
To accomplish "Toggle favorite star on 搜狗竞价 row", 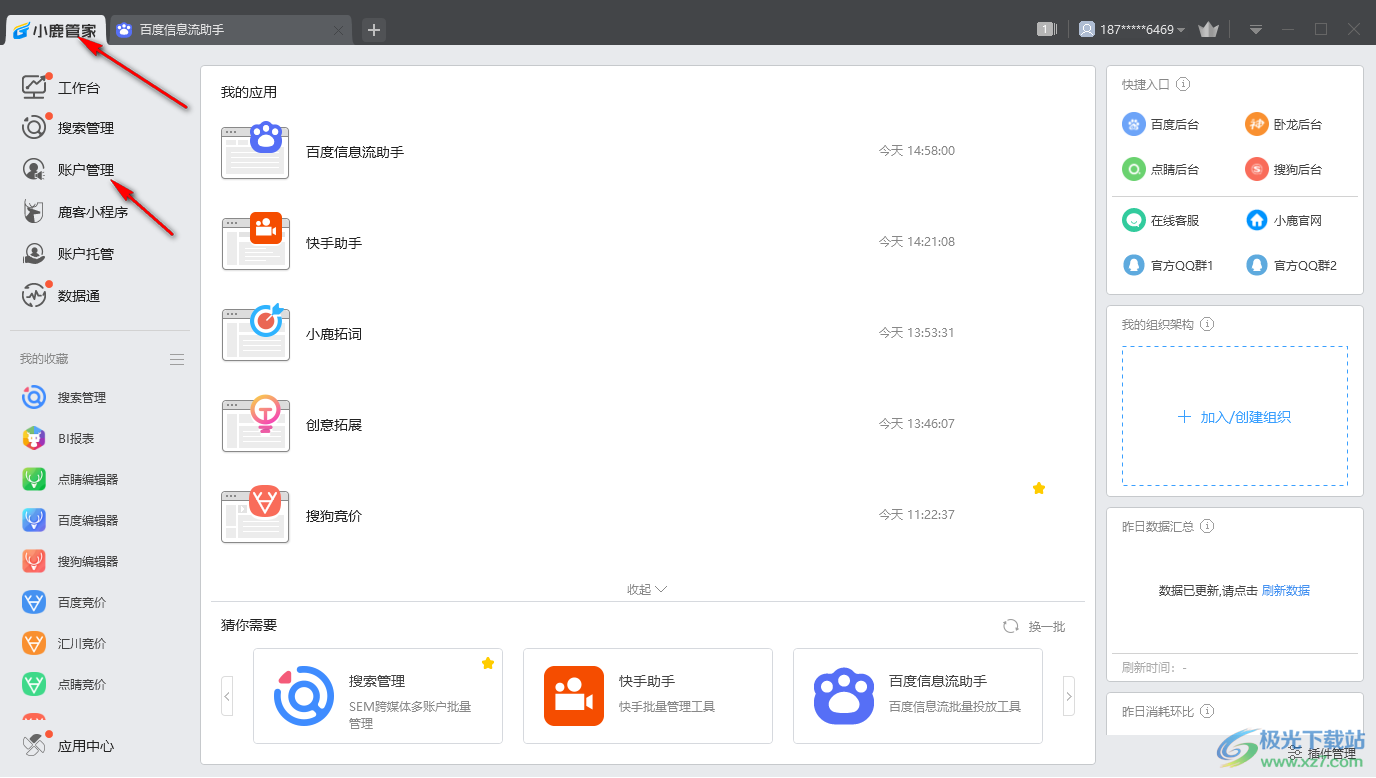I will 1039,488.
